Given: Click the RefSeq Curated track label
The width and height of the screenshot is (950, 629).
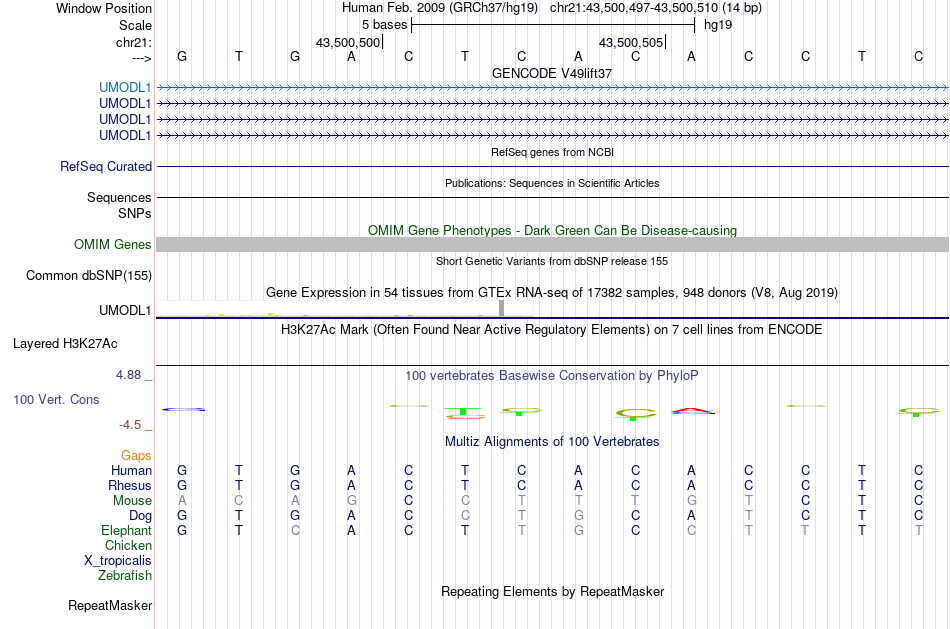Looking at the screenshot, I should point(106,166).
